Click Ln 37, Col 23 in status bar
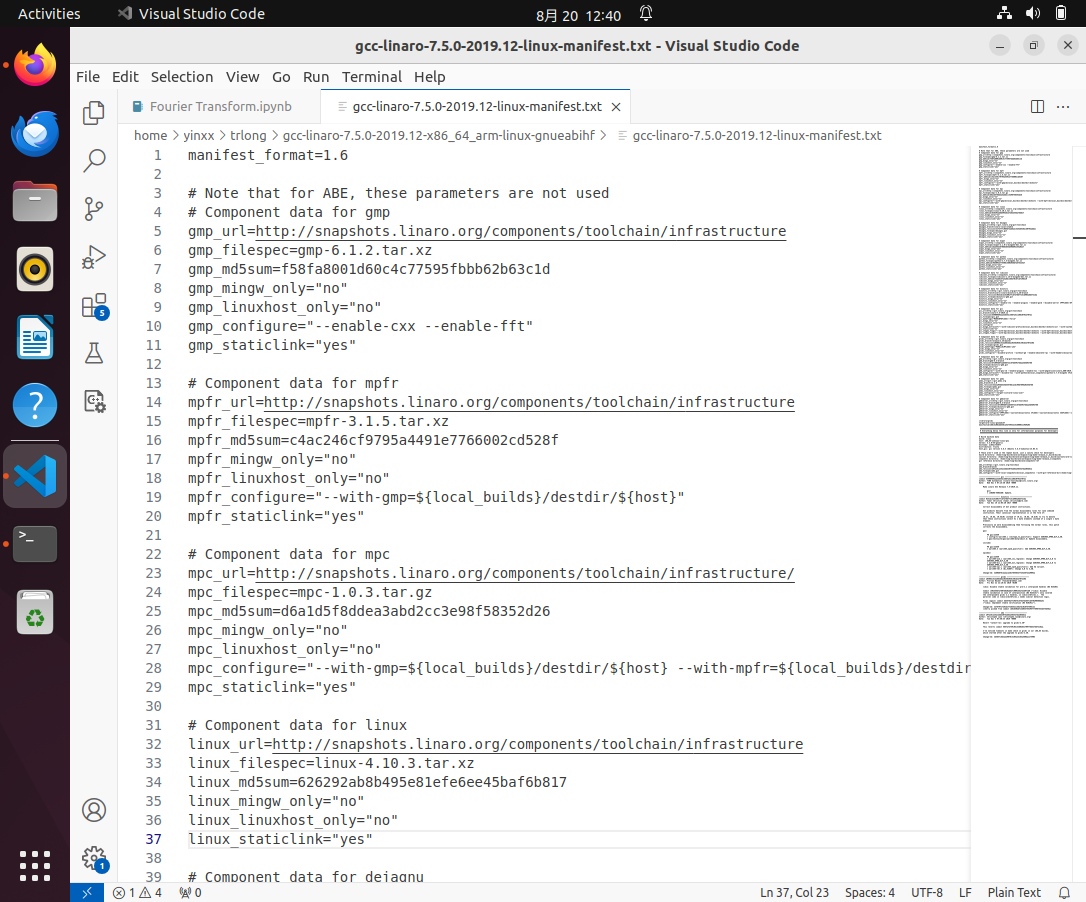The image size is (1086, 902). point(794,892)
